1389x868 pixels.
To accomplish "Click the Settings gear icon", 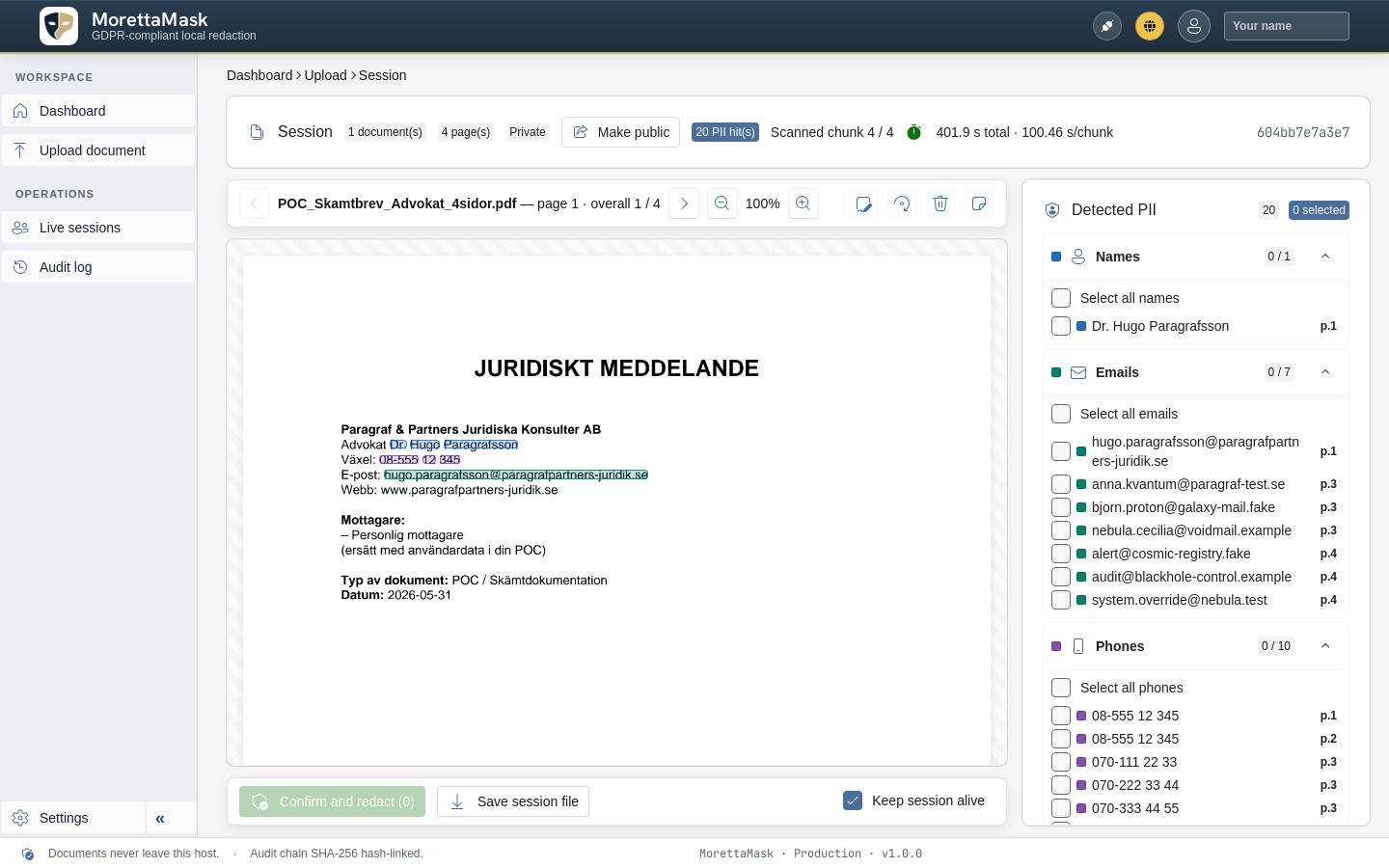I will point(20,818).
